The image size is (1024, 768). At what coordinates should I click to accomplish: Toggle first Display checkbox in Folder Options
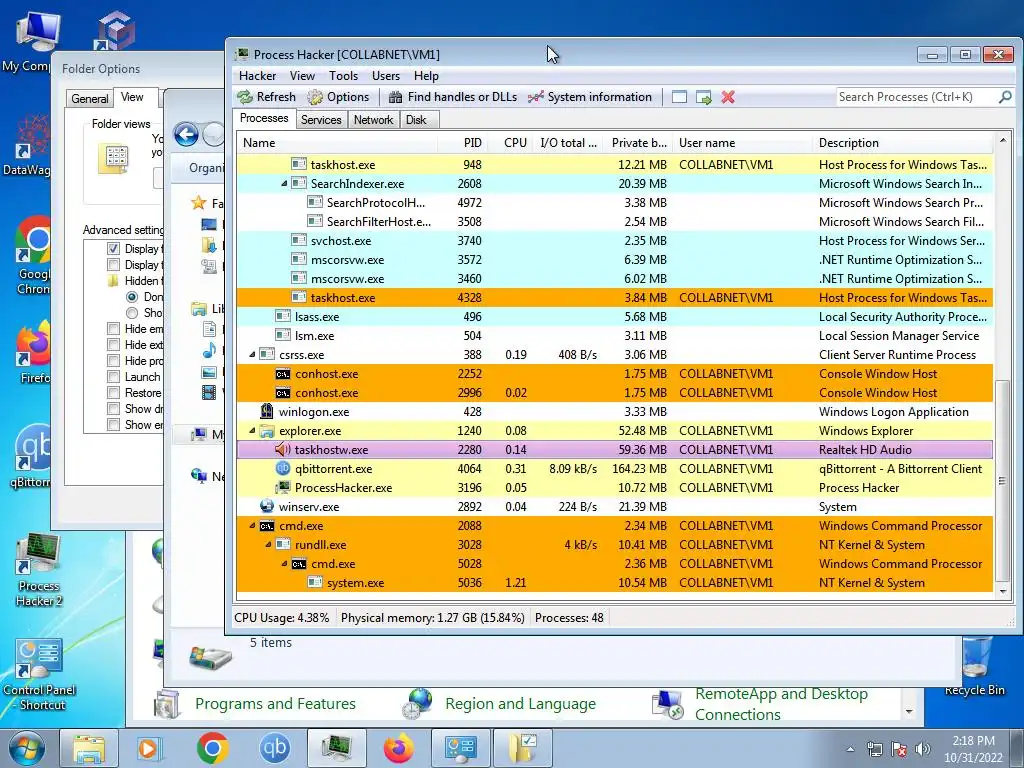[114, 248]
